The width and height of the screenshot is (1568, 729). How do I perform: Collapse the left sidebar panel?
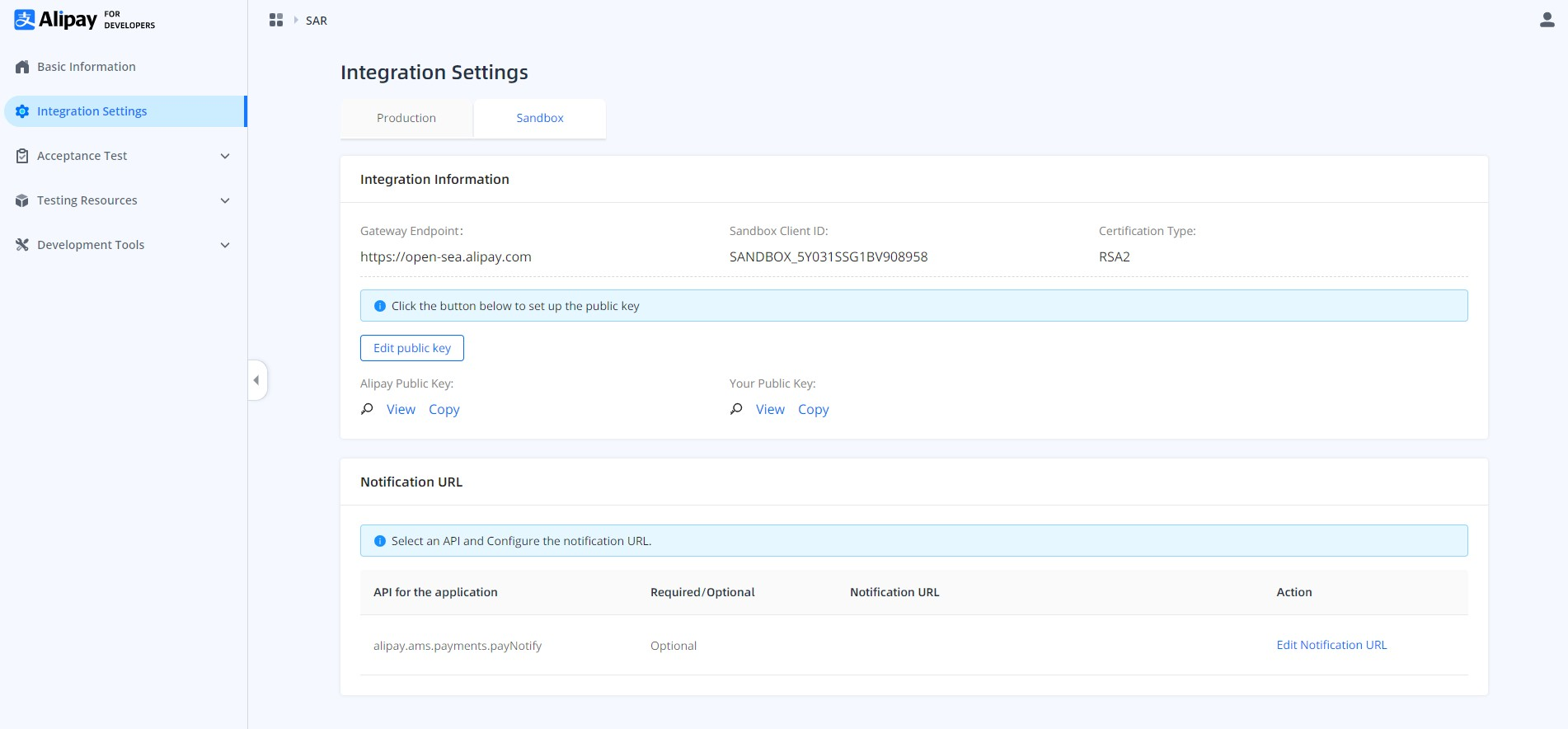tap(256, 380)
